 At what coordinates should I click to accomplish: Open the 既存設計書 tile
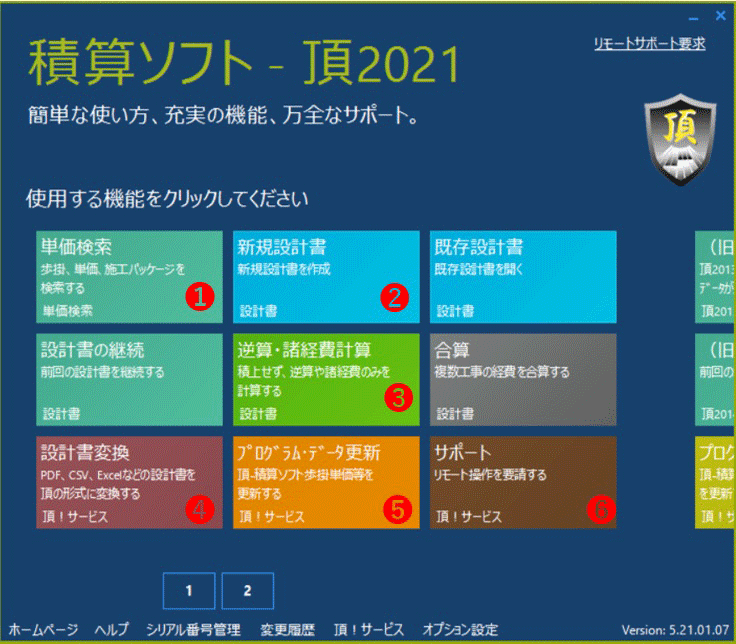522,276
